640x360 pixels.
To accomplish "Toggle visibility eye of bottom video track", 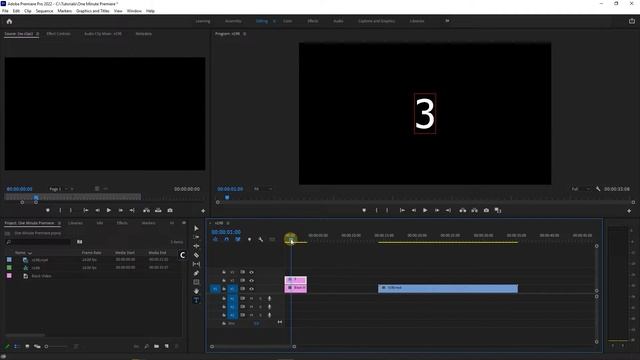I will (x=251, y=289).
